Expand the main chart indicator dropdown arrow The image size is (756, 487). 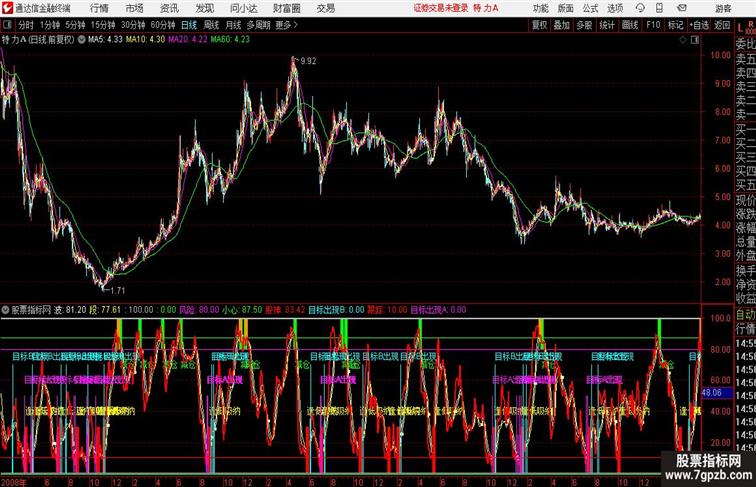(81, 40)
